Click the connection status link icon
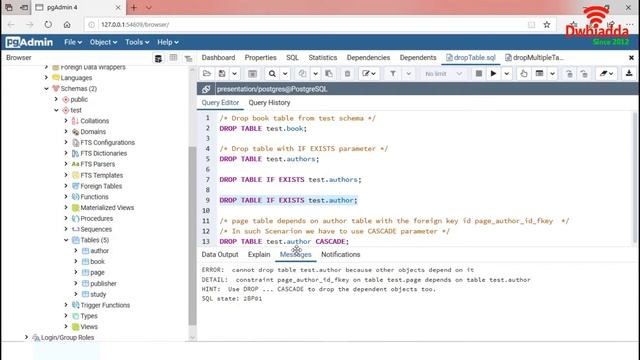This screenshot has width=640, height=360. [x=206, y=89]
